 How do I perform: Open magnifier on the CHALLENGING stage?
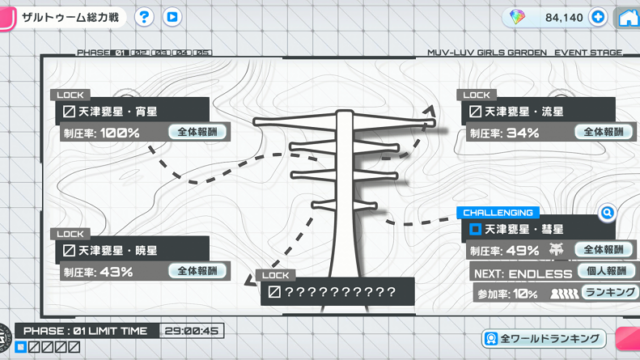(607, 213)
